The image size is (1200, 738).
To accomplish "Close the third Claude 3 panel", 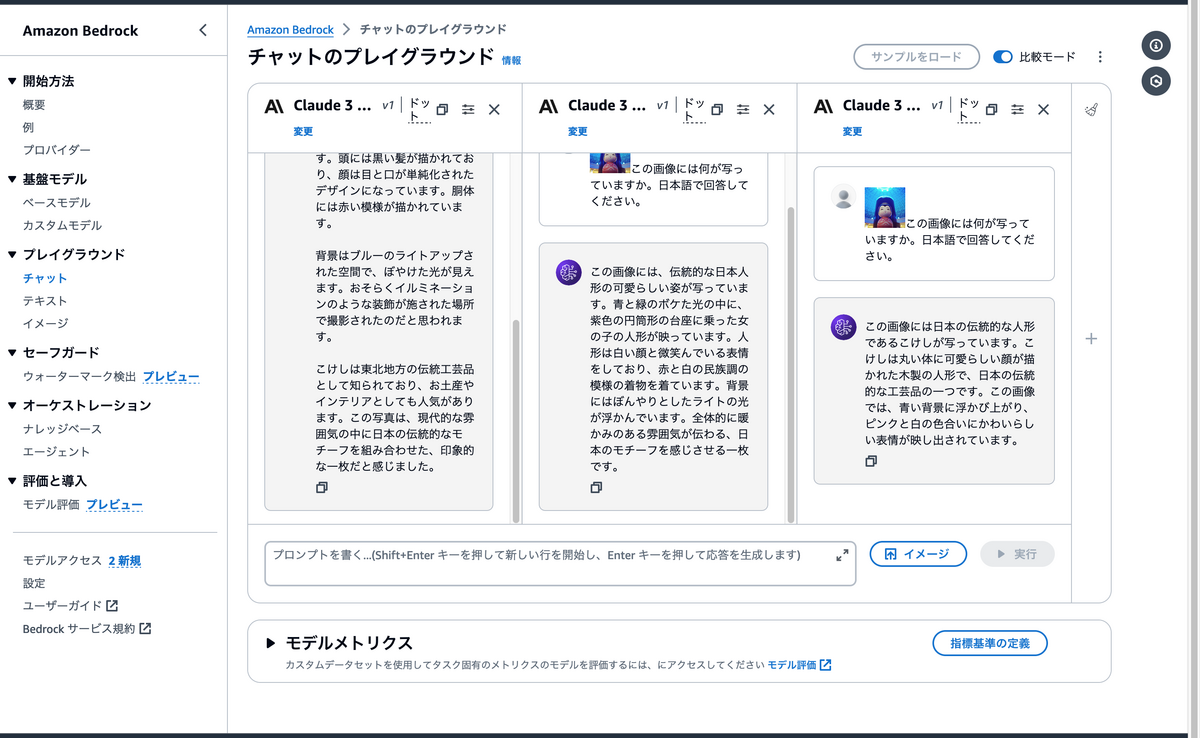I will coord(1044,110).
